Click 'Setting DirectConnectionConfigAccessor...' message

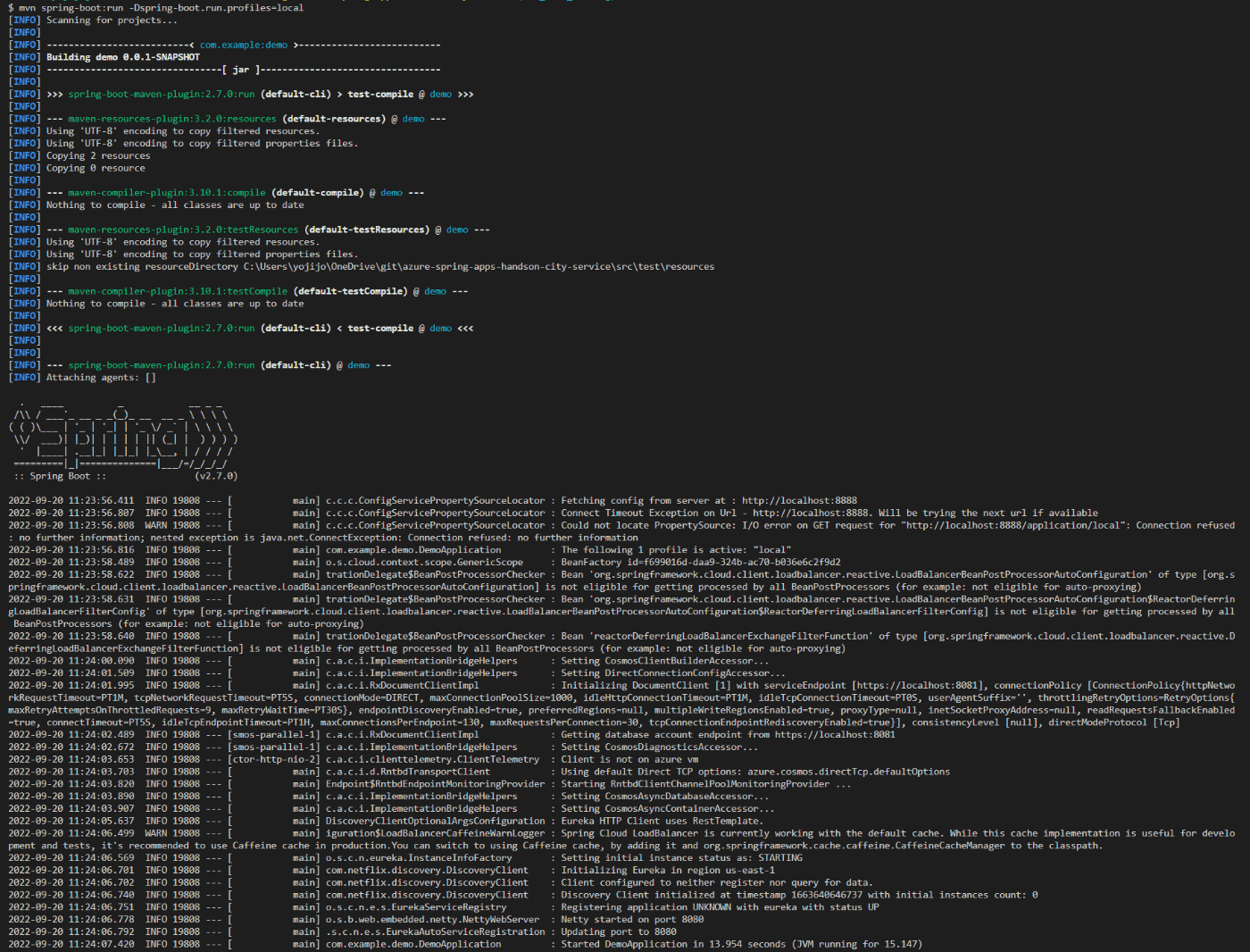(673, 673)
